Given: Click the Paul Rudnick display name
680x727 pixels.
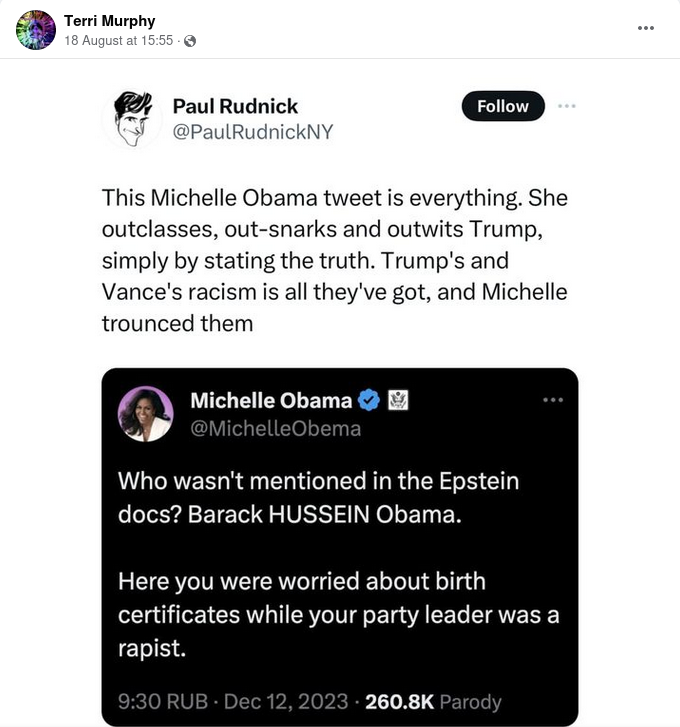Looking at the screenshot, I should coord(235,106).
